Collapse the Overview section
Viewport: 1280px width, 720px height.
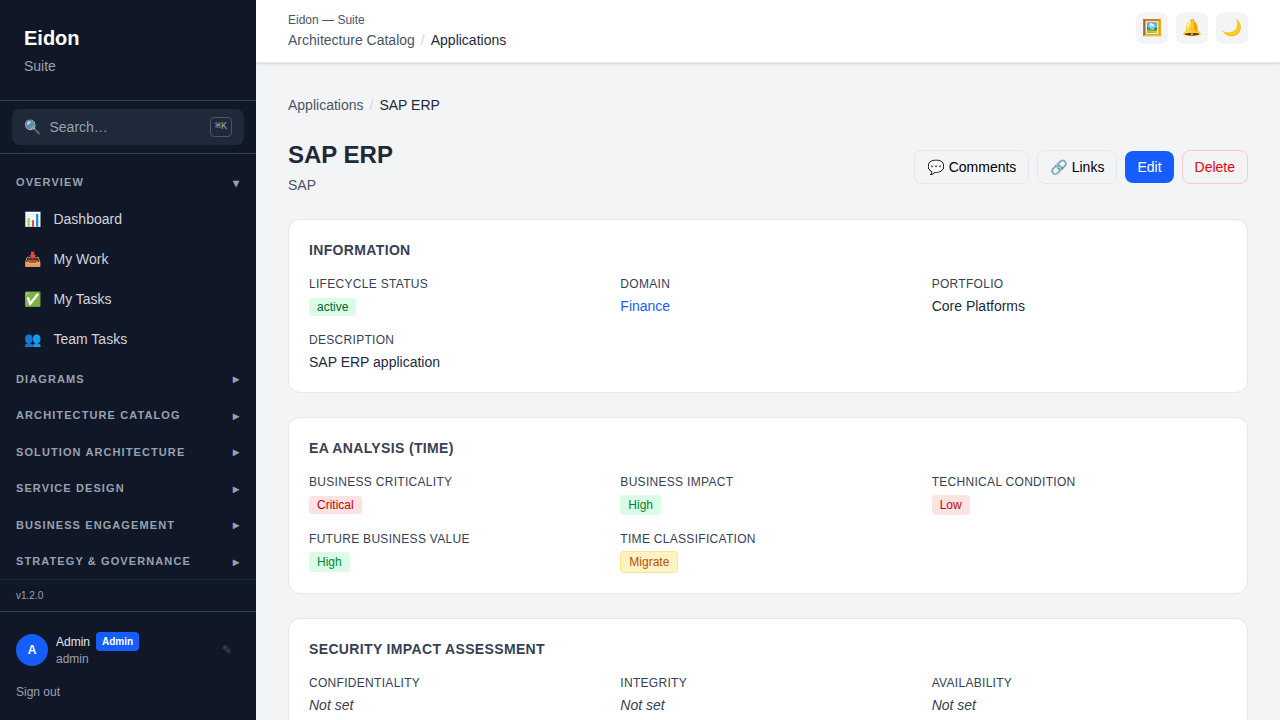point(128,183)
